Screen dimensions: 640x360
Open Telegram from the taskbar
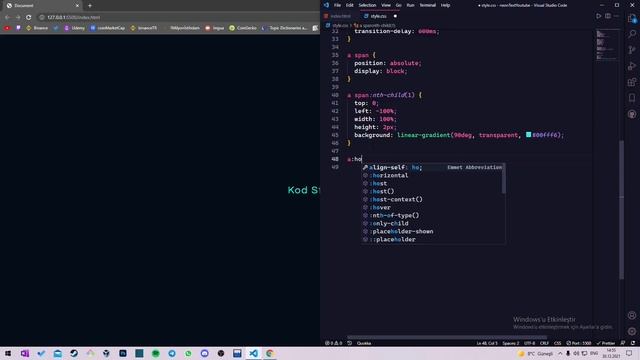coord(172,353)
